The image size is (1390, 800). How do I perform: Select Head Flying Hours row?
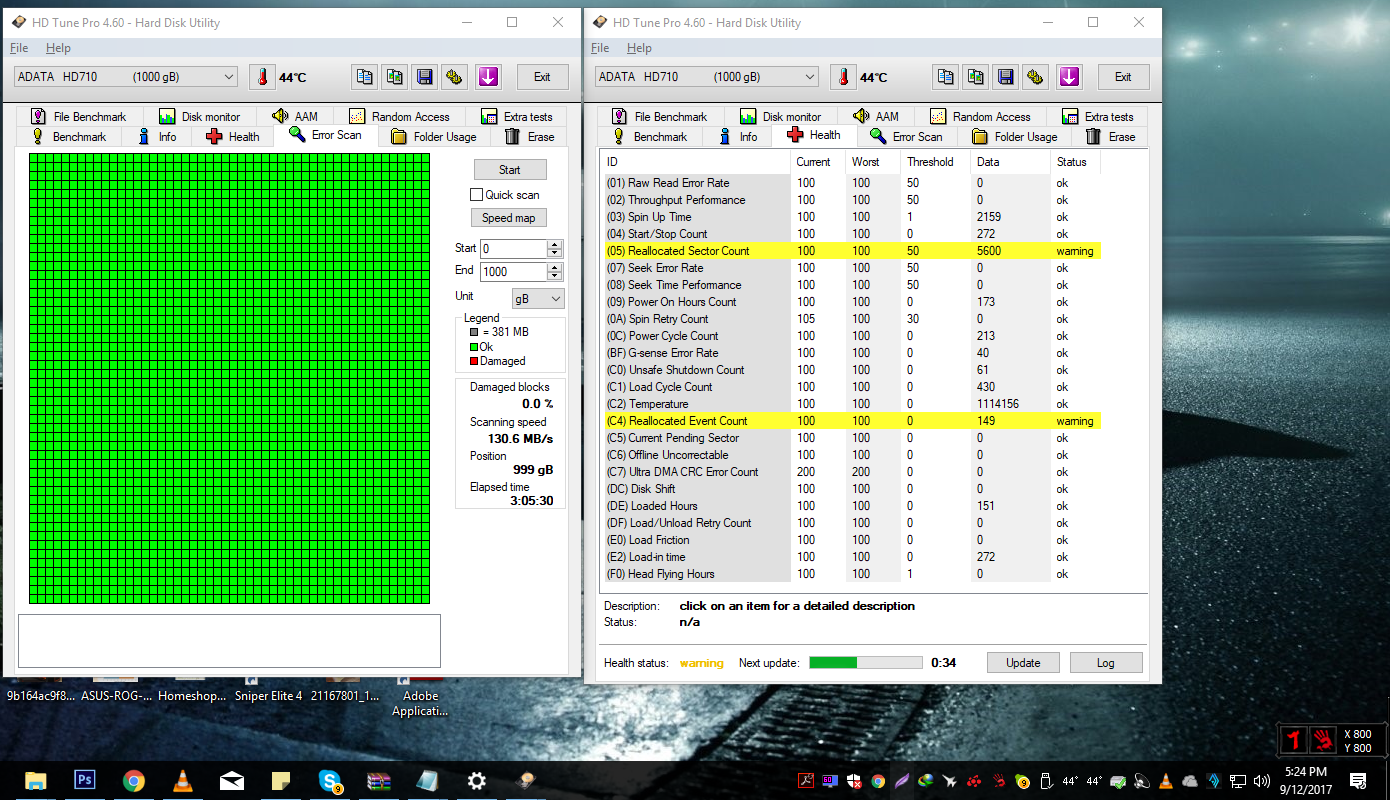click(x=852, y=574)
